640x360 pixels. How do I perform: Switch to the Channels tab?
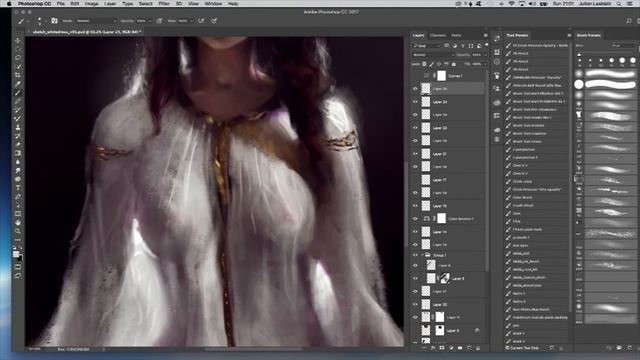pos(438,36)
